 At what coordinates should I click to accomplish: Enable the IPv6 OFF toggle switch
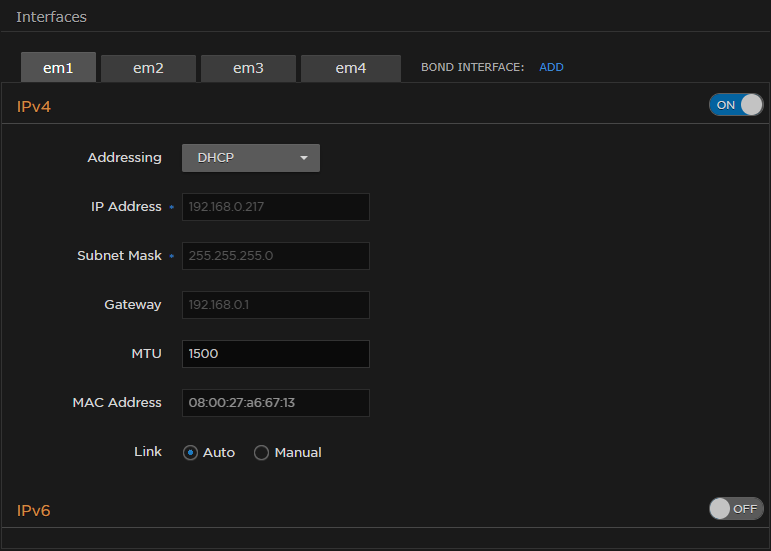736,508
